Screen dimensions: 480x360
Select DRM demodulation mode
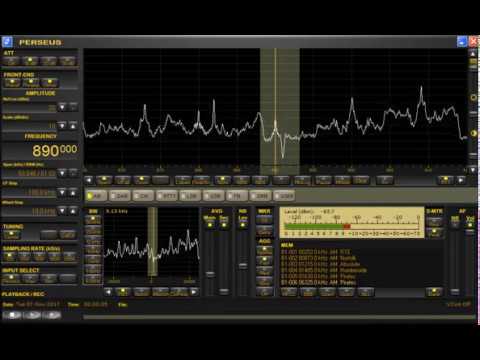[x=260, y=196]
